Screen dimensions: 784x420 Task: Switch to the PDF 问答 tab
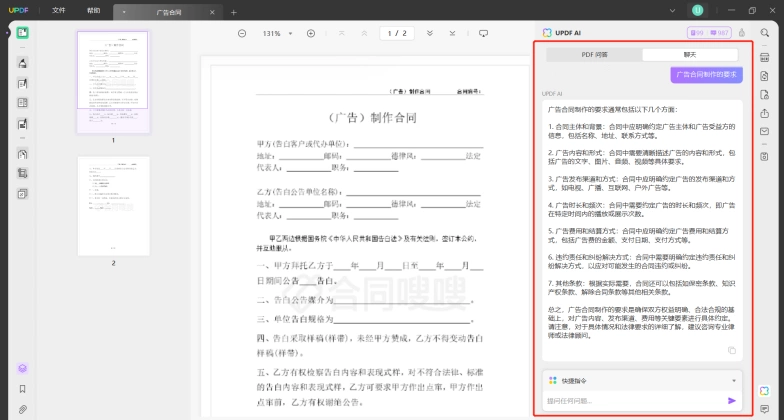594,54
